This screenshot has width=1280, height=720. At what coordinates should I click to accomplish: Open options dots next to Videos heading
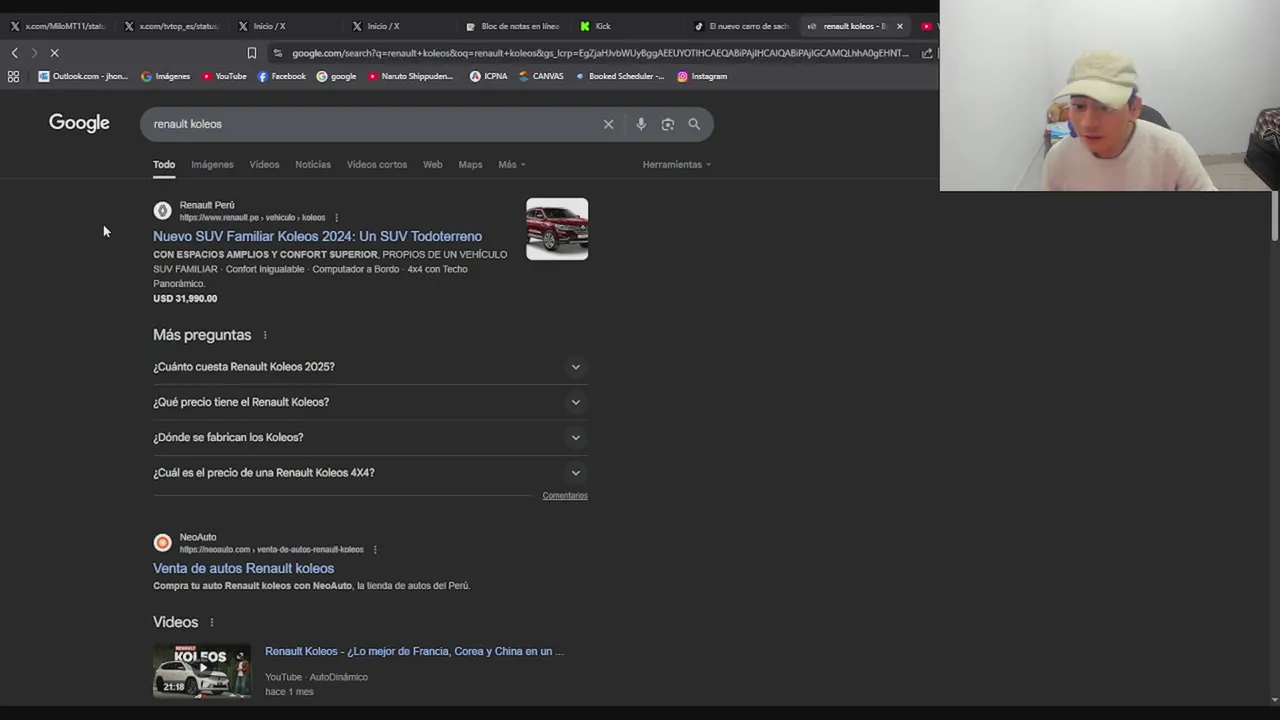(212, 622)
